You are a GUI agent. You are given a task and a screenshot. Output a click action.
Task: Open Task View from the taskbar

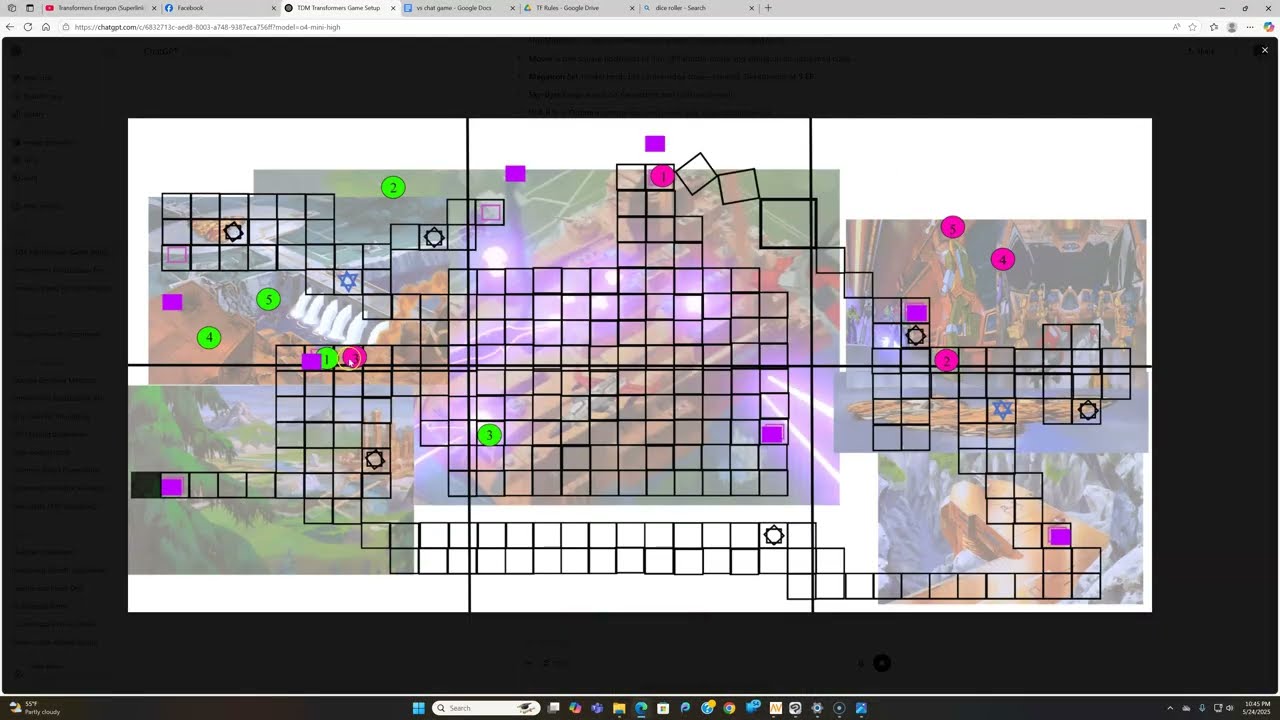tap(553, 708)
